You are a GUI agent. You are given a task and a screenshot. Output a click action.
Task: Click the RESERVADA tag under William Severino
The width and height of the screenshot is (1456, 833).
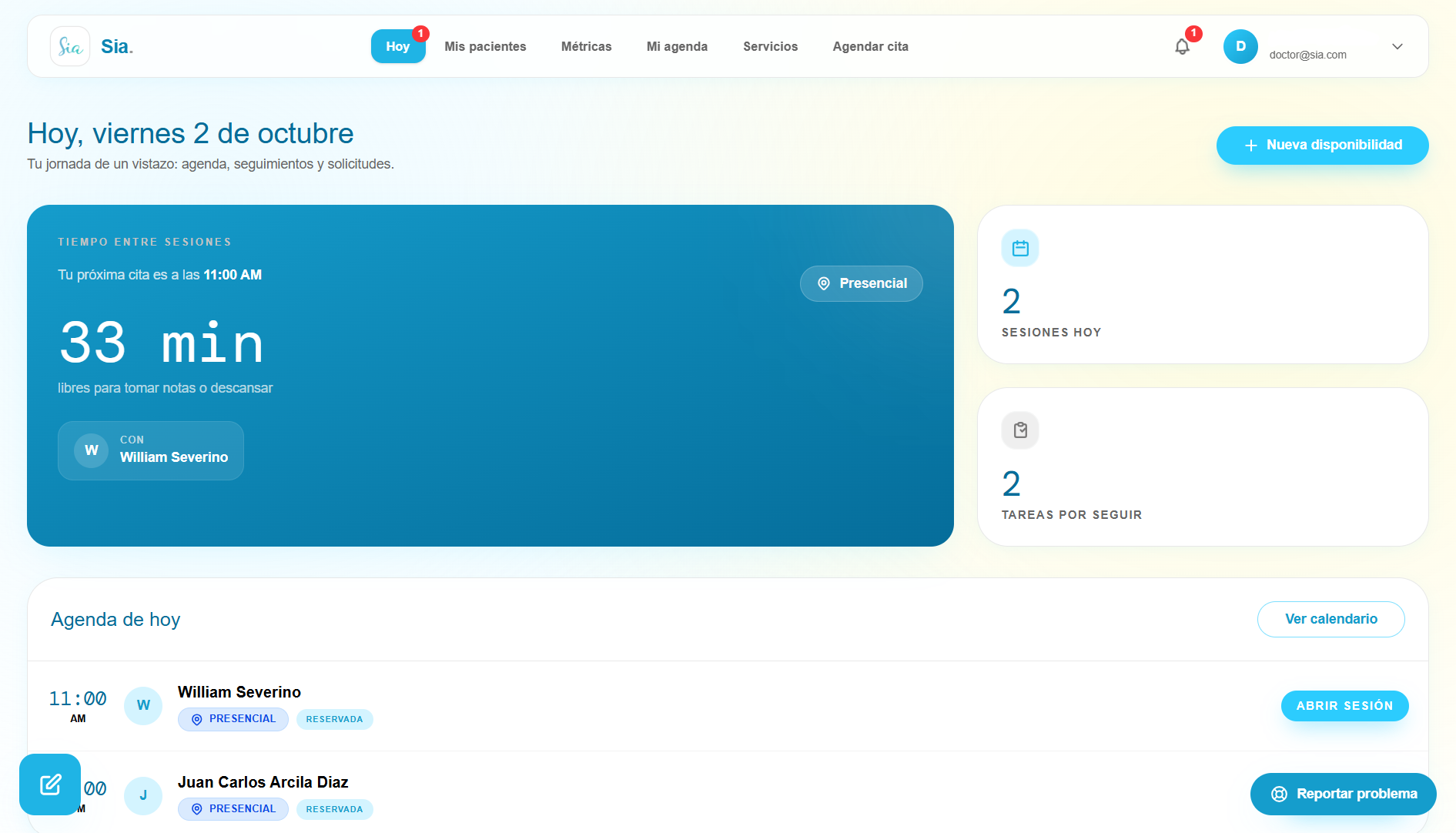(334, 719)
